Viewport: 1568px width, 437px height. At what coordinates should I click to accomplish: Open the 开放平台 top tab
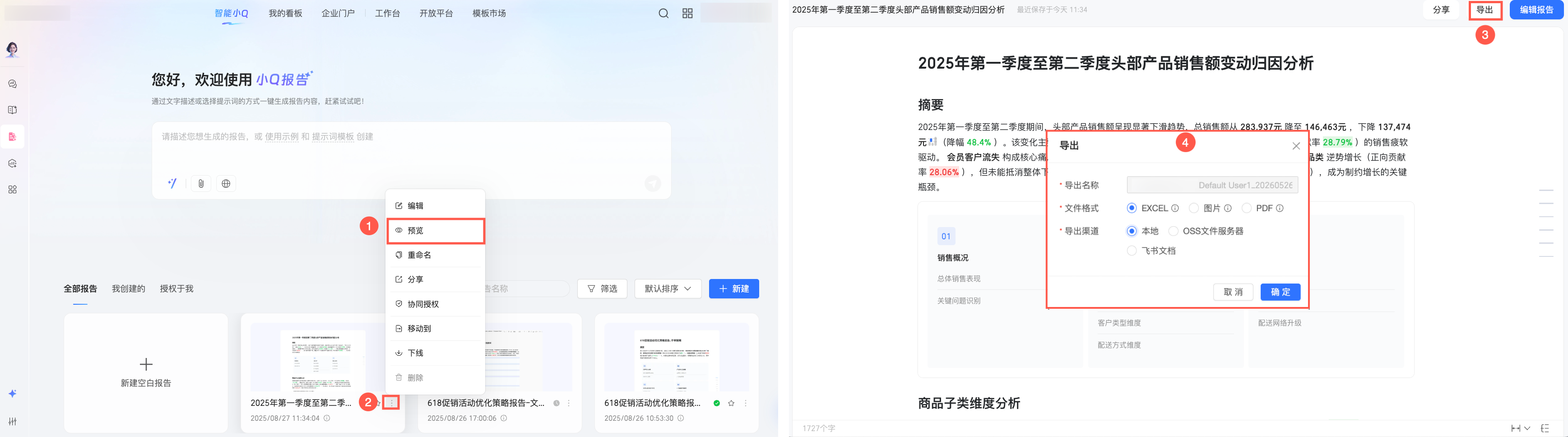pos(436,14)
